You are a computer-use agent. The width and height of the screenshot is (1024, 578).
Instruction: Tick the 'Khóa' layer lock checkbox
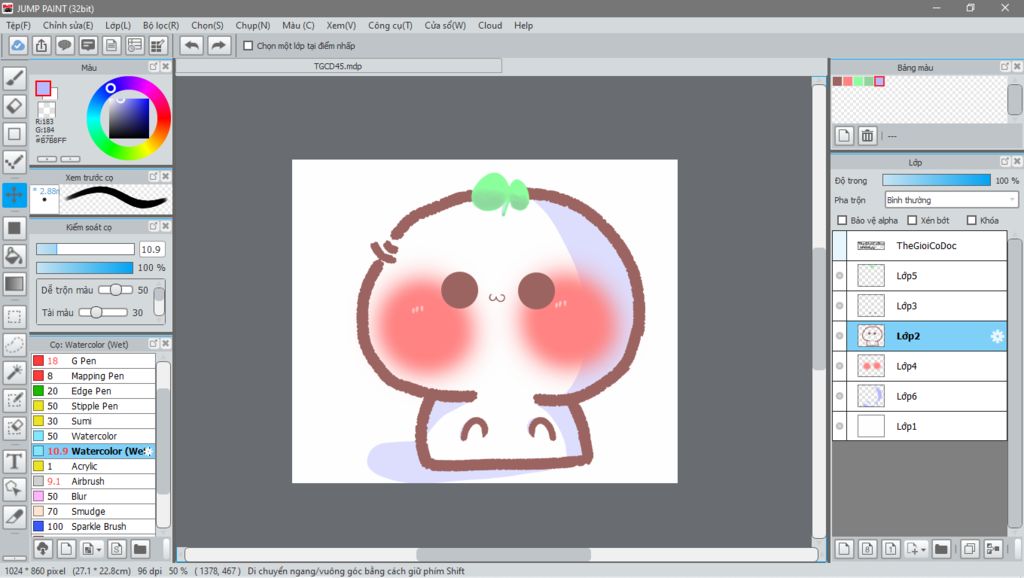pyautogui.click(x=971, y=220)
